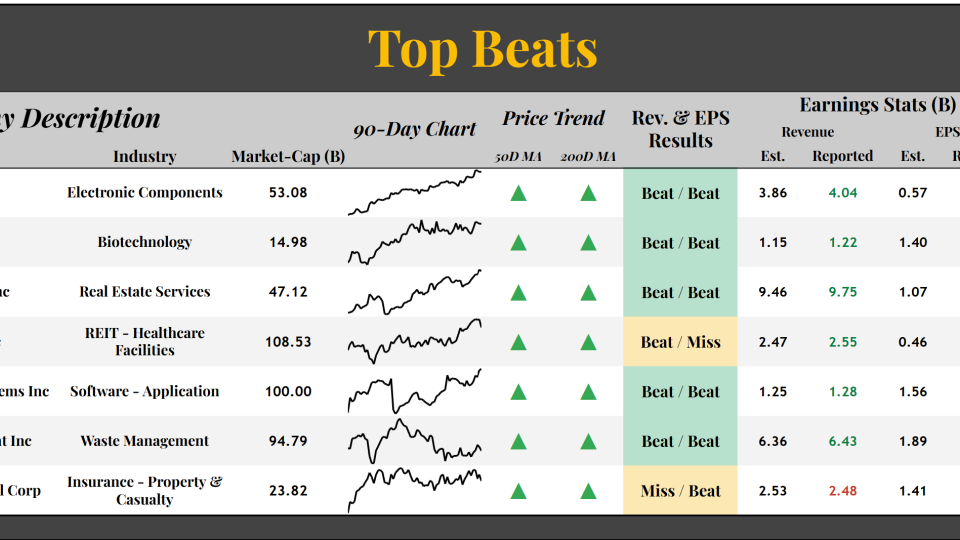Click the 200D MA arrow for REIT - Healthcare Facilities
960x540 pixels.
pos(588,342)
